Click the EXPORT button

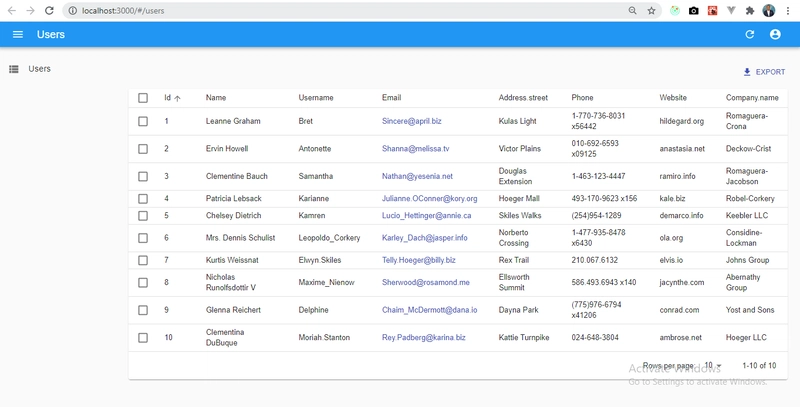coord(764,72)
